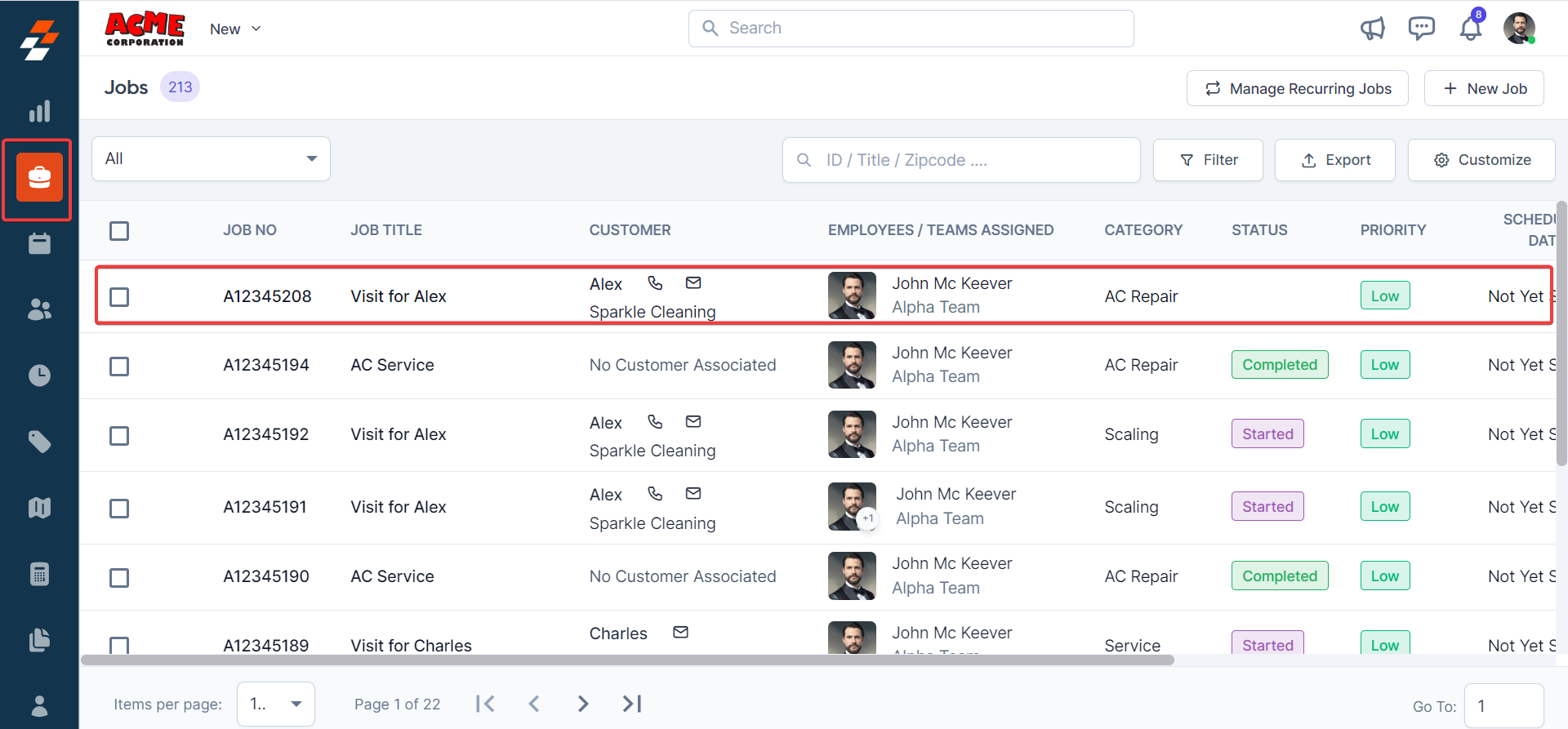The height and width of the screenshot is (729, 1568).
Task: Open the chat messages icon
Action: pos(1421,29)
